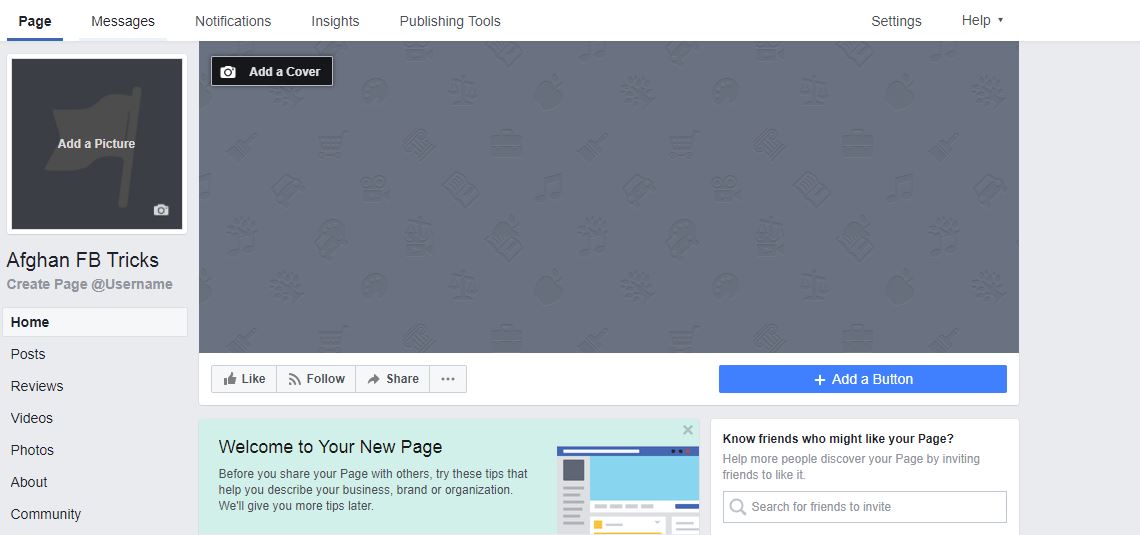The image size is (1140, 535).
Task: Switch to the Page tab
Action: 35,21
